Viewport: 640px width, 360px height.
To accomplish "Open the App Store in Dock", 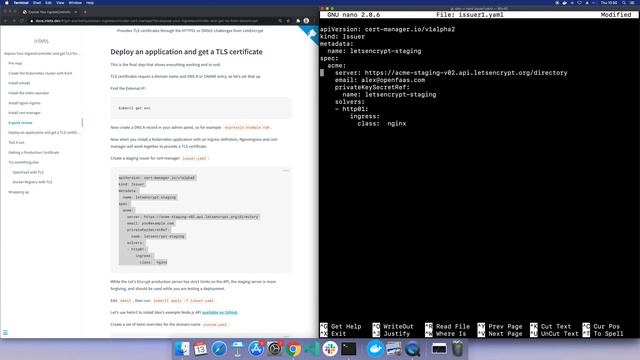I will [x=256, y=349].
